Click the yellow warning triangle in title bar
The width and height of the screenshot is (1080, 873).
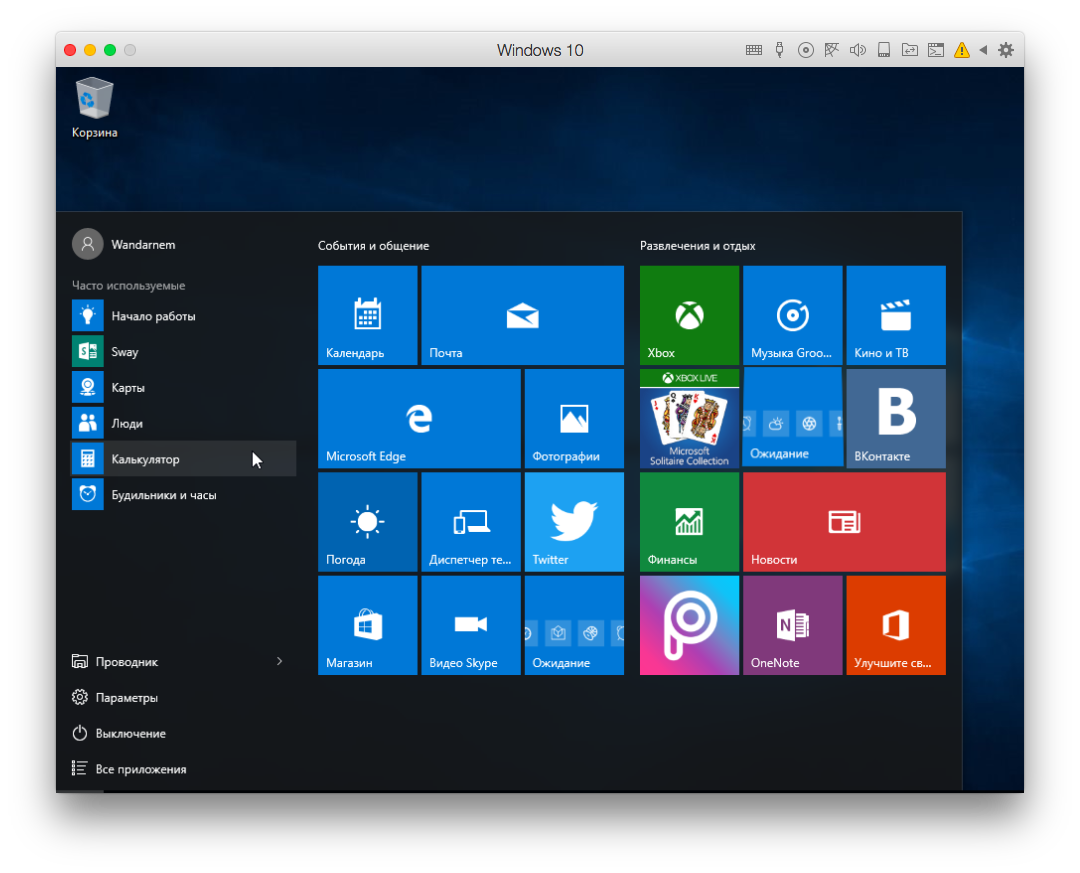961,50
